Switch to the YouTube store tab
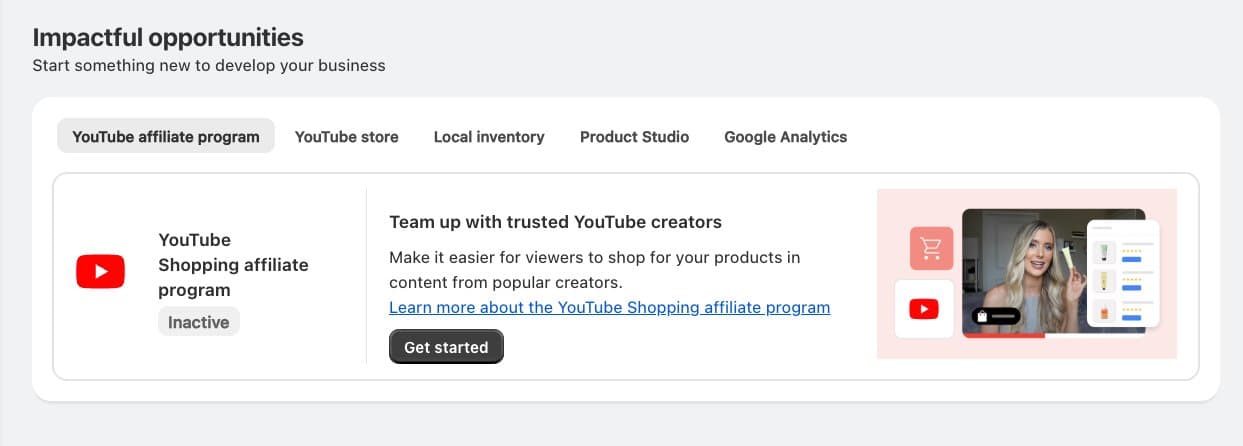The image size is (1243, 446). [x=346, y=137]
